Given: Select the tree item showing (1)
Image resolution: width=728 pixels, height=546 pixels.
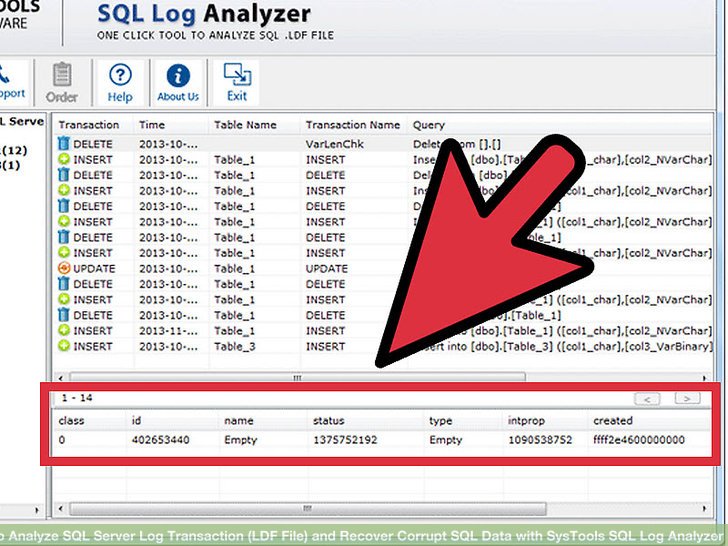Looking at the screenshot, I should pyautogui.click(x=10, y=165).
